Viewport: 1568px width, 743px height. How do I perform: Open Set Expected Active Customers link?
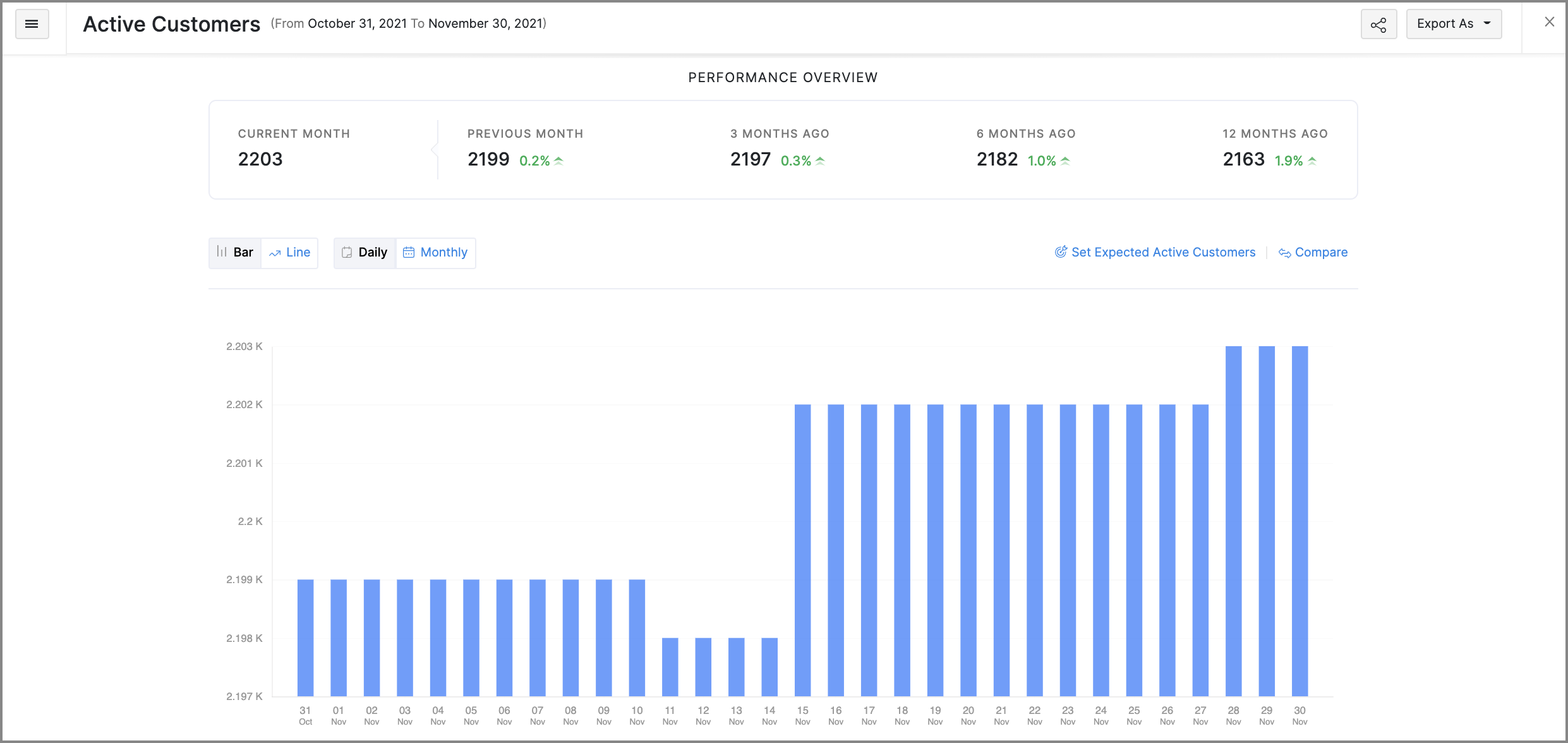tap(1163, 252)
